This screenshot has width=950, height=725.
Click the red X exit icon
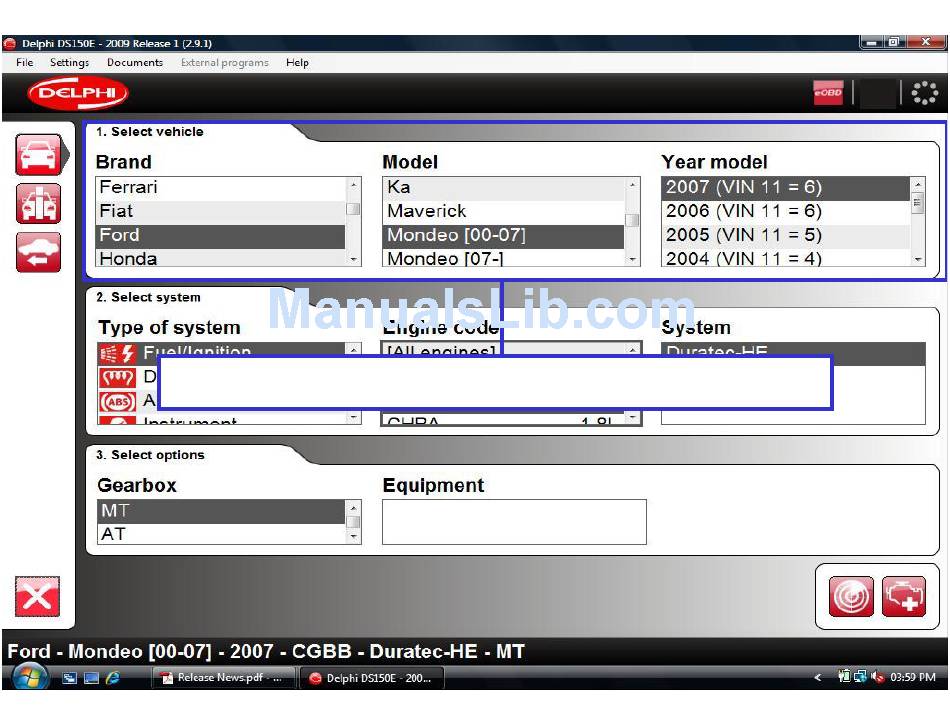tap(38, 597)
